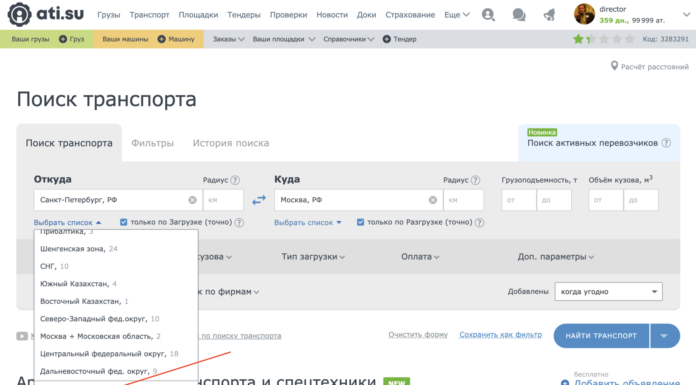Open the Ваши грузы link
696x385 pixels.
30,39
